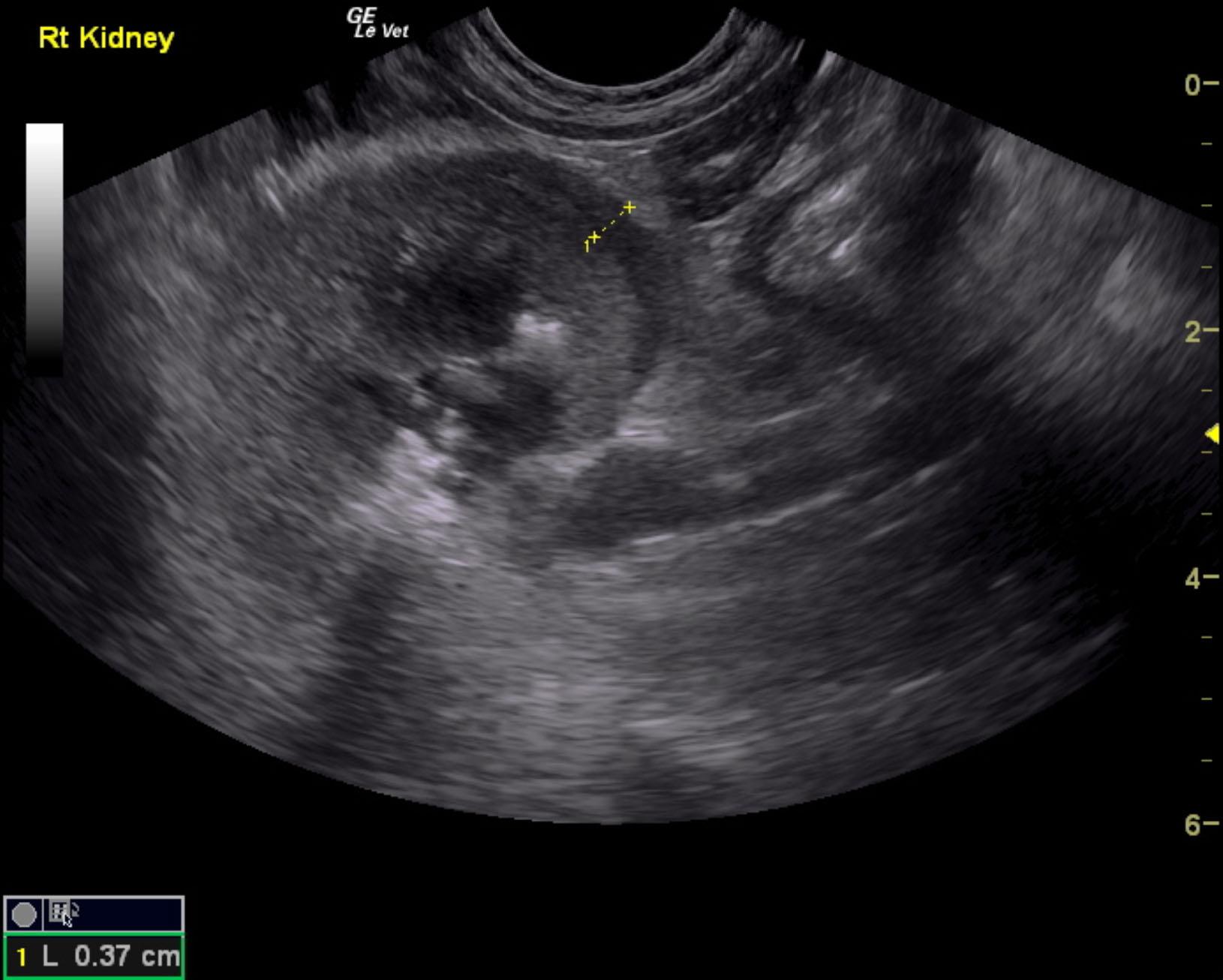The height and width of the screenshot is (980, 1223).
Task: Click the octagon status indicator bottom-left
Action: click(x=25, y=913)
